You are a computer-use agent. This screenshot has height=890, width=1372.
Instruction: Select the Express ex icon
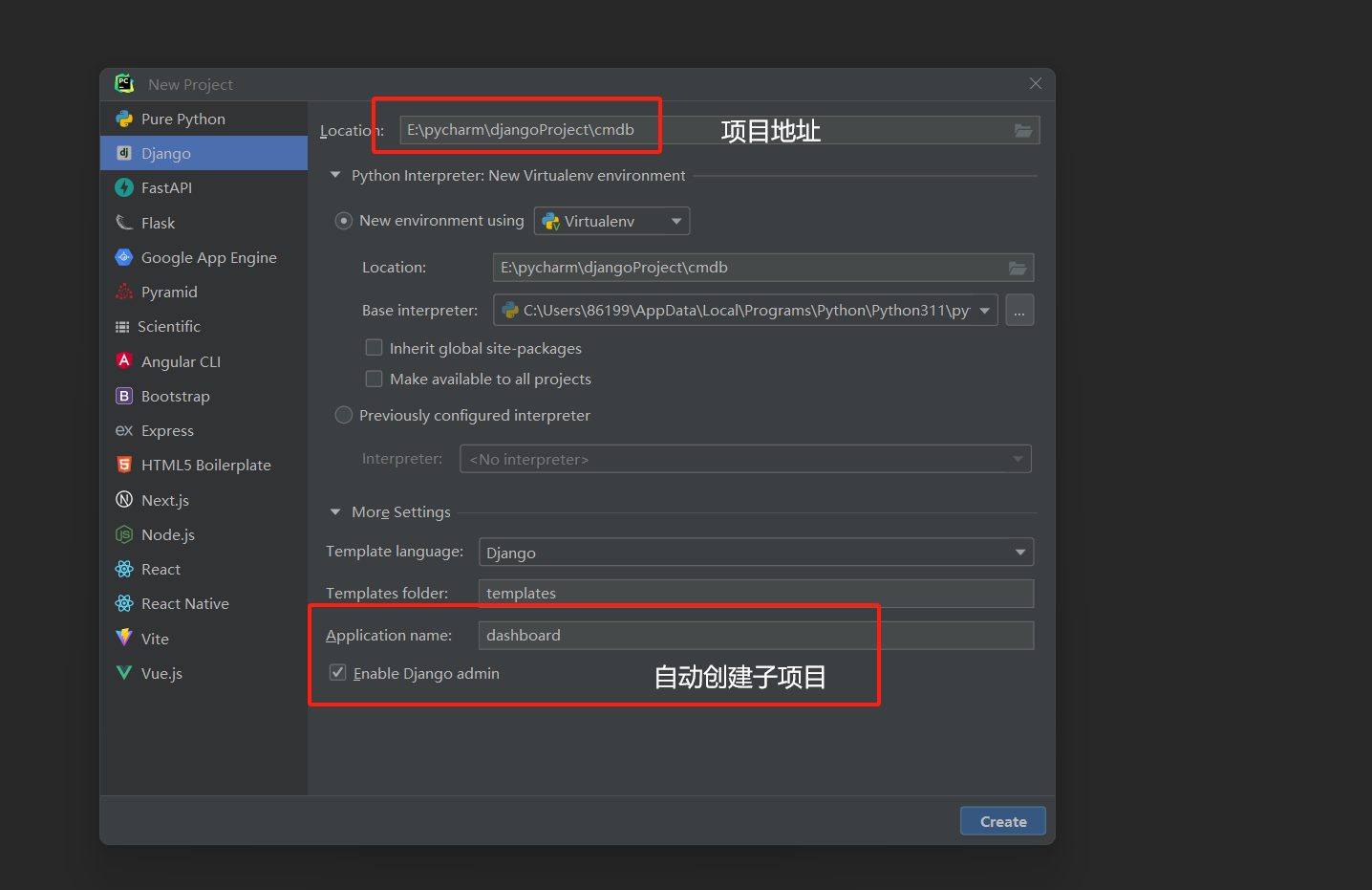point(124,430)
